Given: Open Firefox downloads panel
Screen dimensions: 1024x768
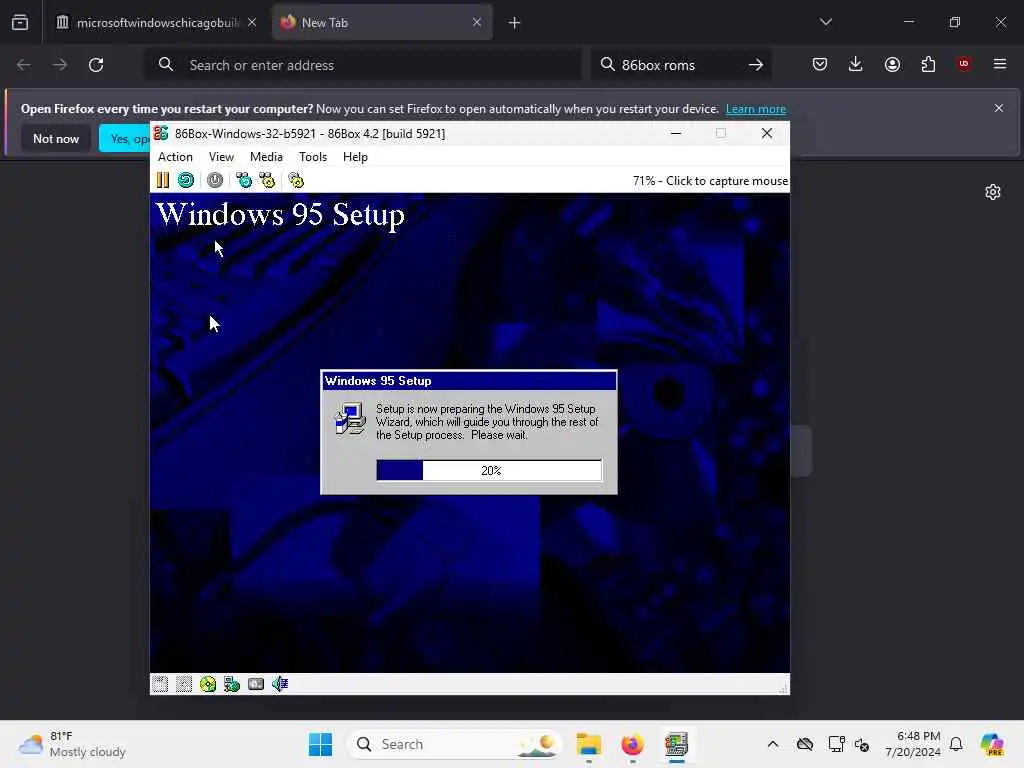Looking at the screenshot, I should point(856,64).
